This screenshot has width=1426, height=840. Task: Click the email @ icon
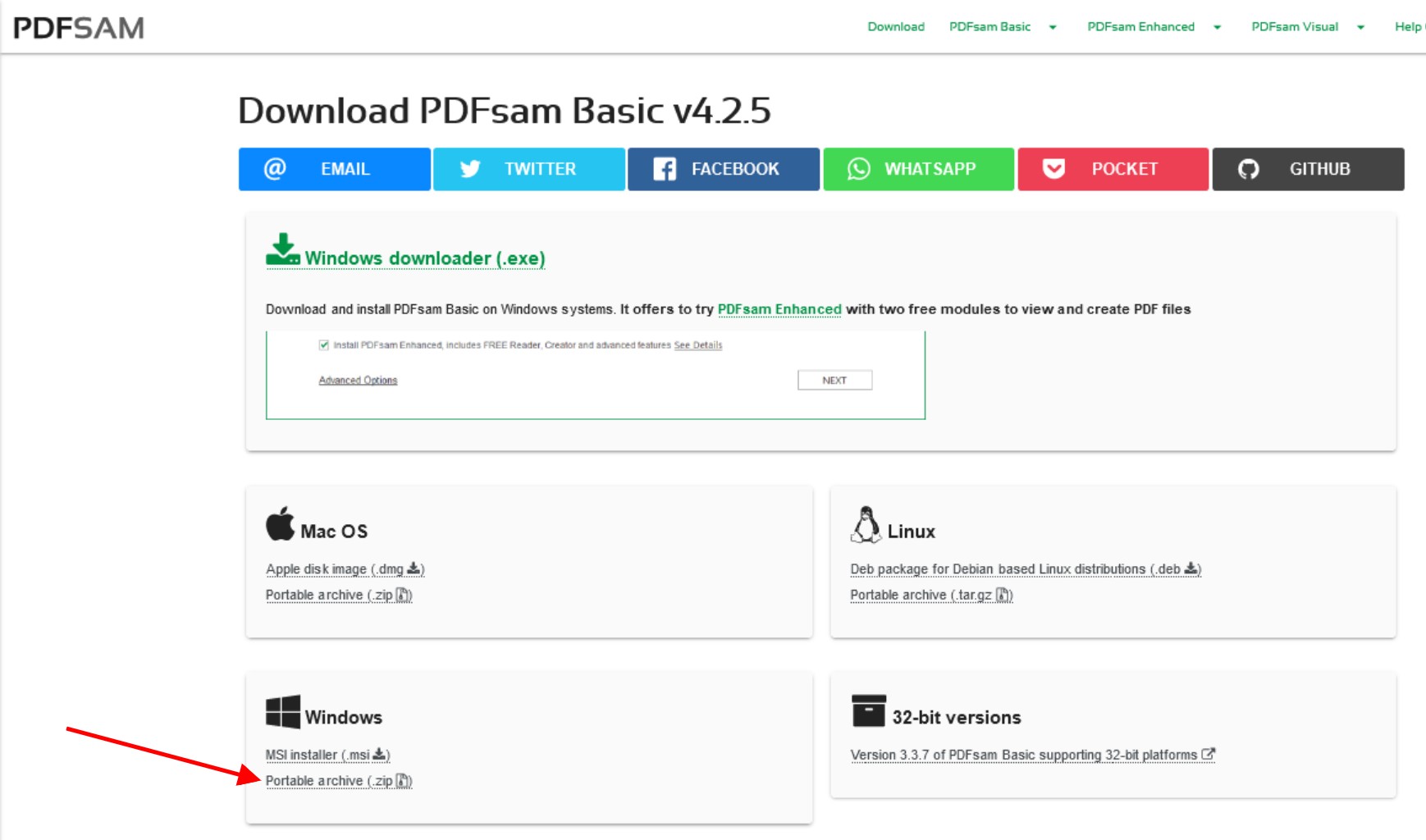(x=275, y=169)
